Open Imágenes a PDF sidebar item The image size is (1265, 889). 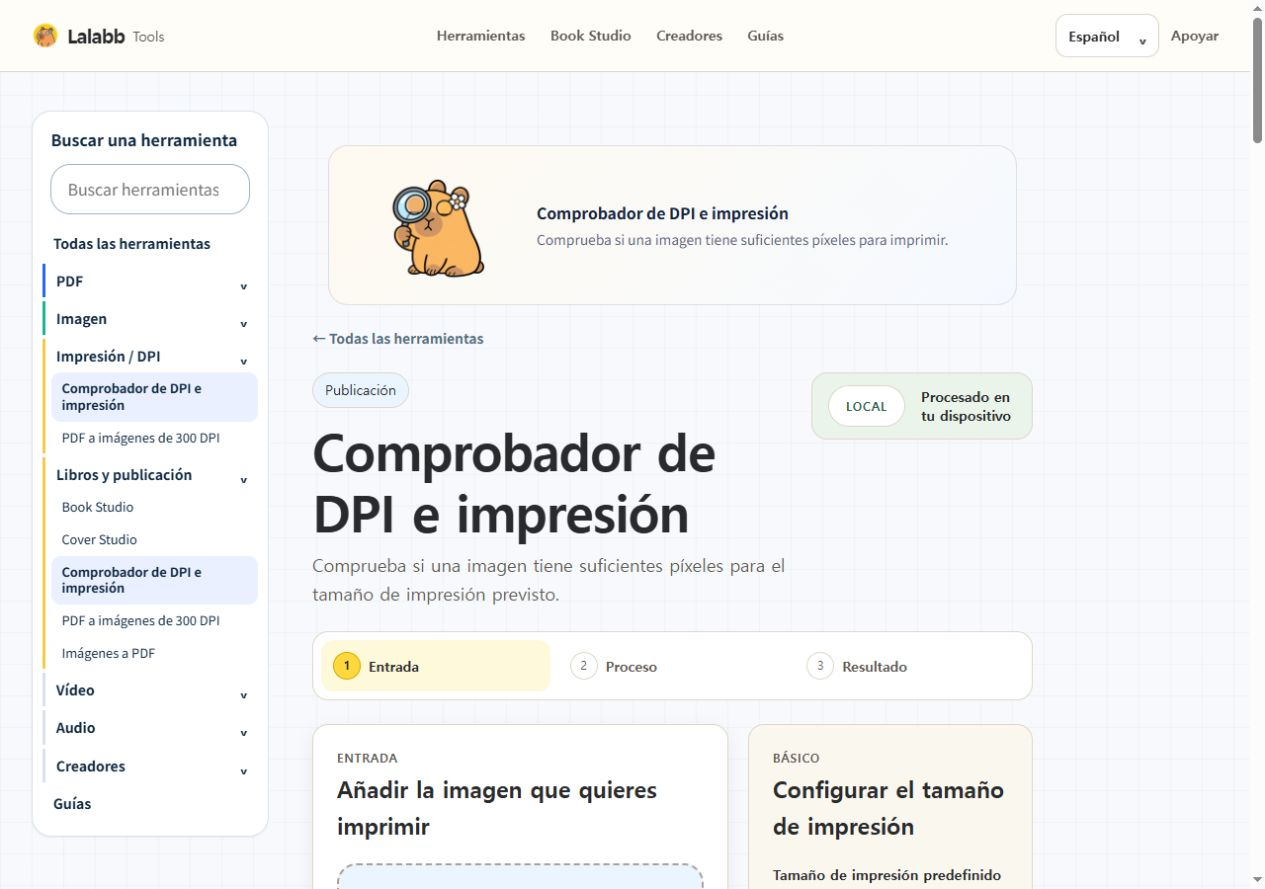[108, 654]
